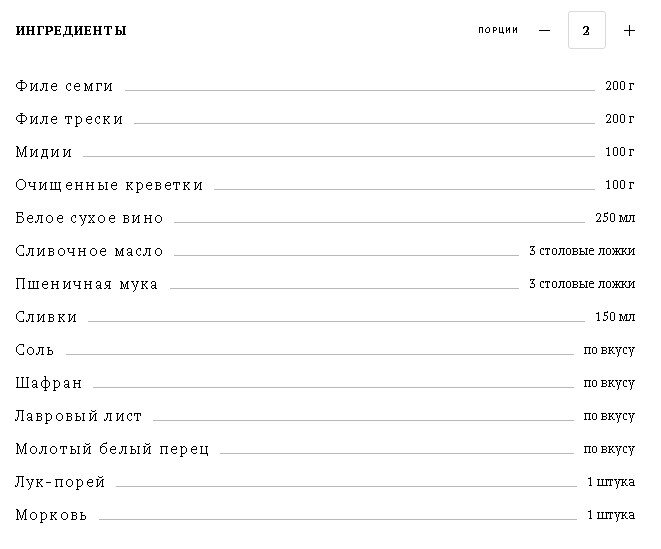The image size is (661, 549).
Task: Increase portions with the plus button
Action: point(629,30)
